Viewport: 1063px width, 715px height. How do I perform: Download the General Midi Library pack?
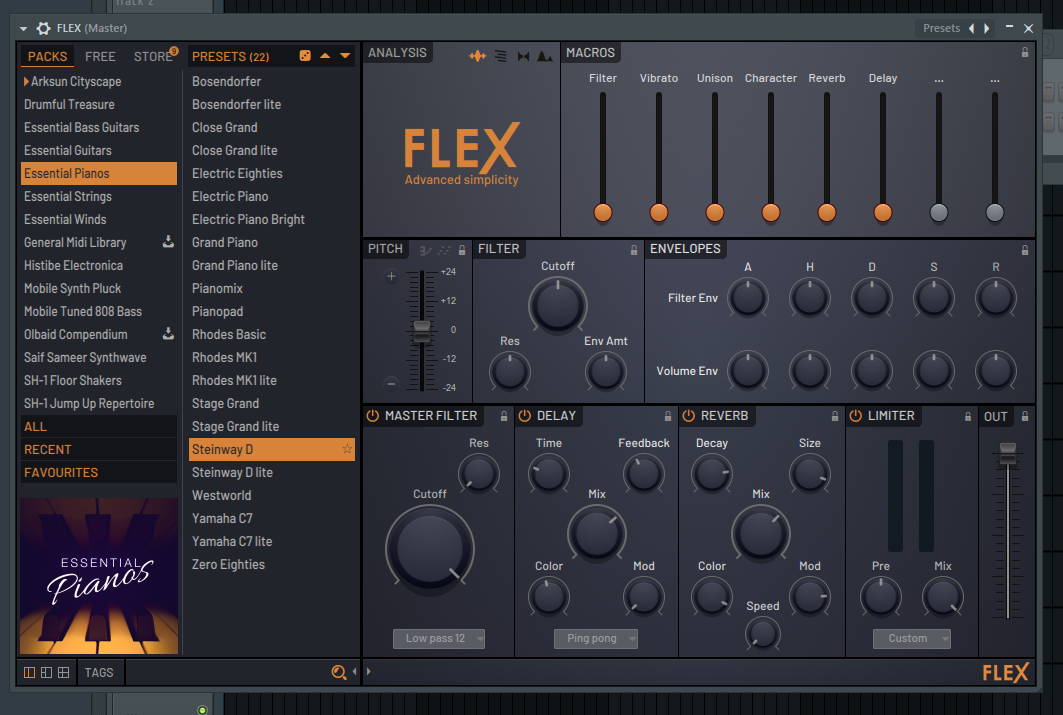(168, 241)
